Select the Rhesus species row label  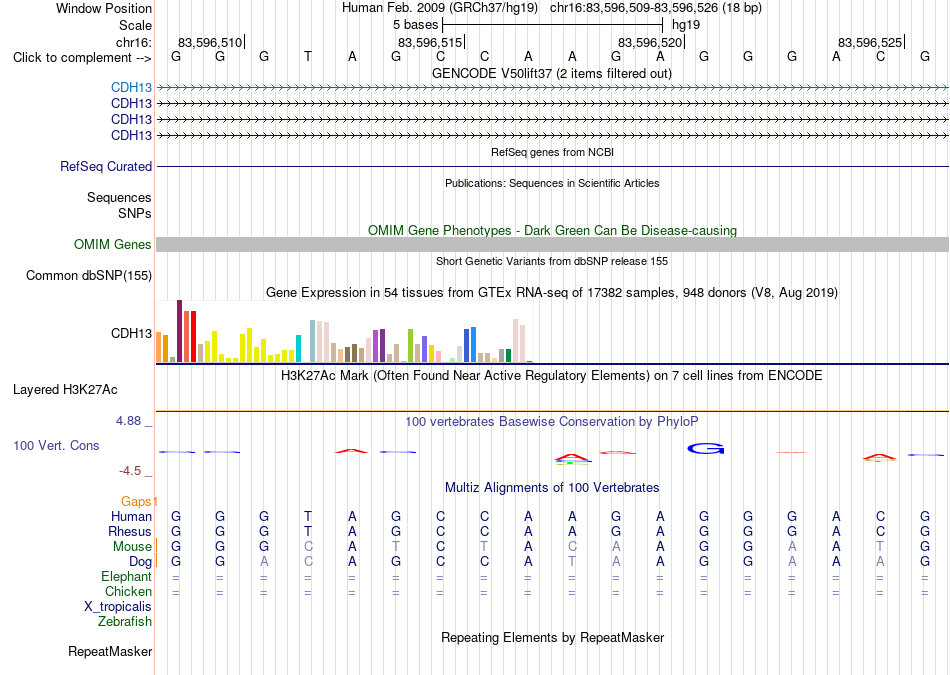[x=130, y=531]
